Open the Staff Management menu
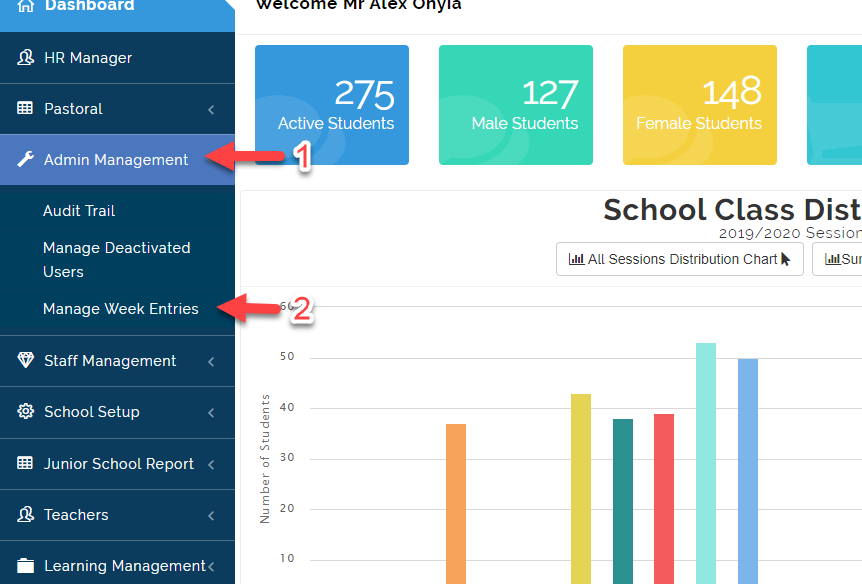This screenshot has width=862, height=584. (x=117, y=361)
